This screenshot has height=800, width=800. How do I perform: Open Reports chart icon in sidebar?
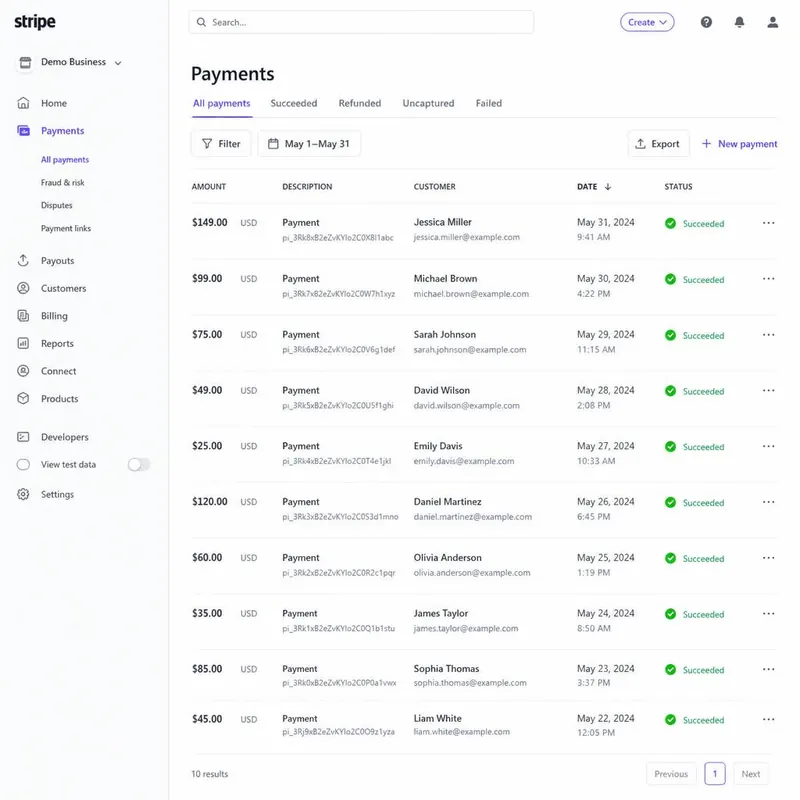click(23, 343)
